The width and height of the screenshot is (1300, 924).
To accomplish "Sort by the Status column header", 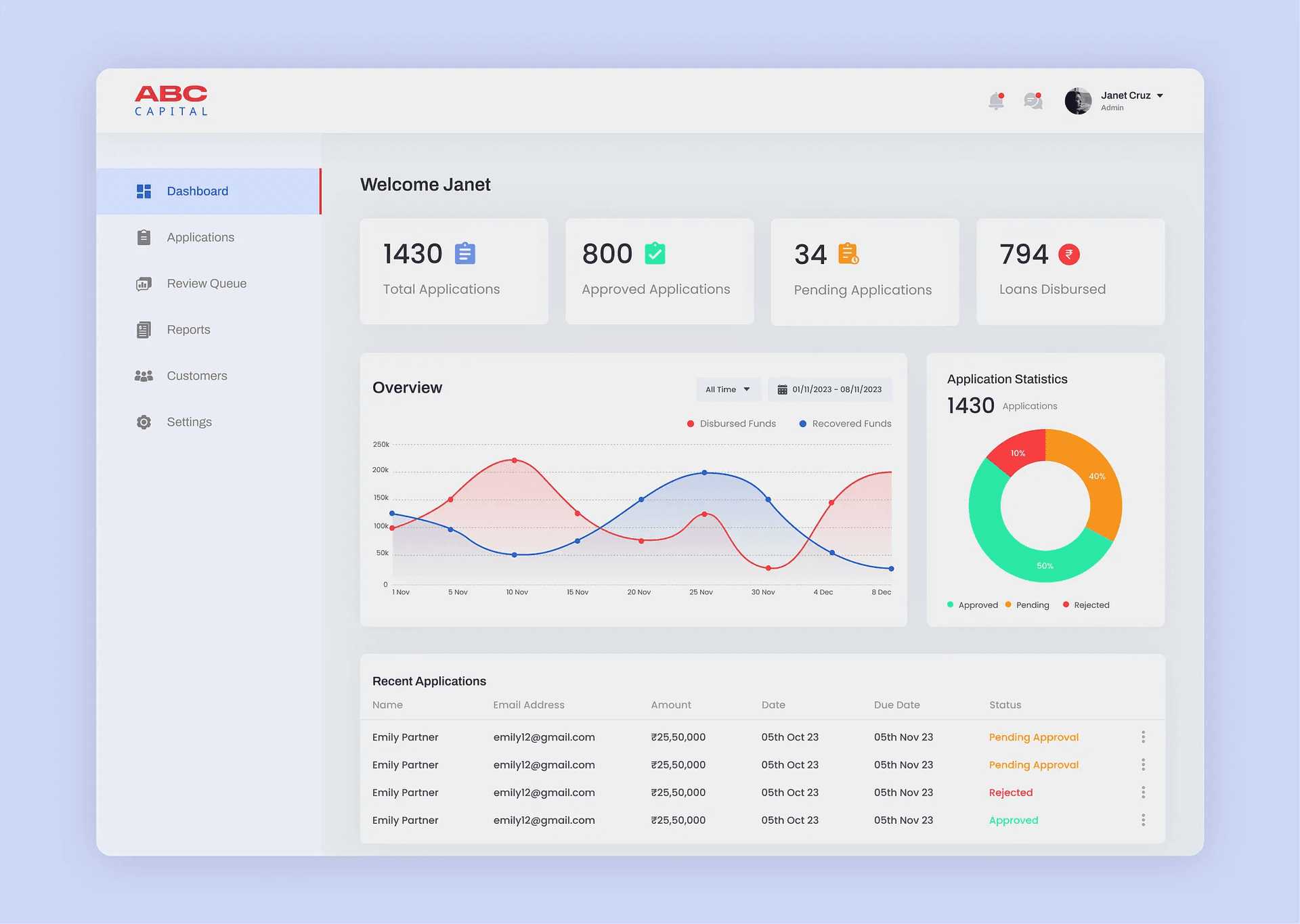I will (1005, 705).
